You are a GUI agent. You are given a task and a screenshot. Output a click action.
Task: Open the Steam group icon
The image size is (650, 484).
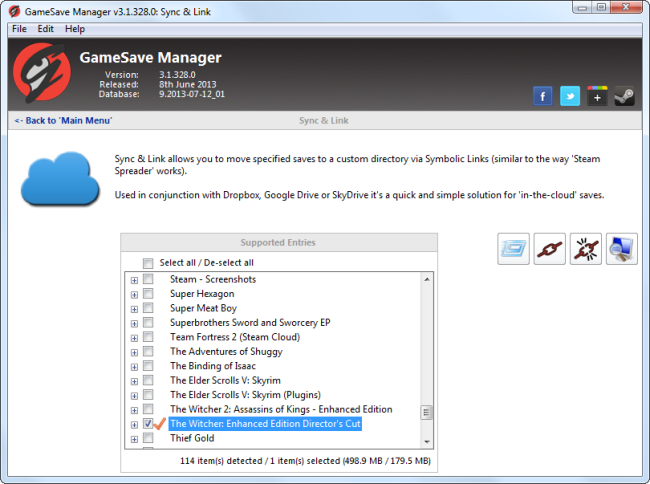624,96
